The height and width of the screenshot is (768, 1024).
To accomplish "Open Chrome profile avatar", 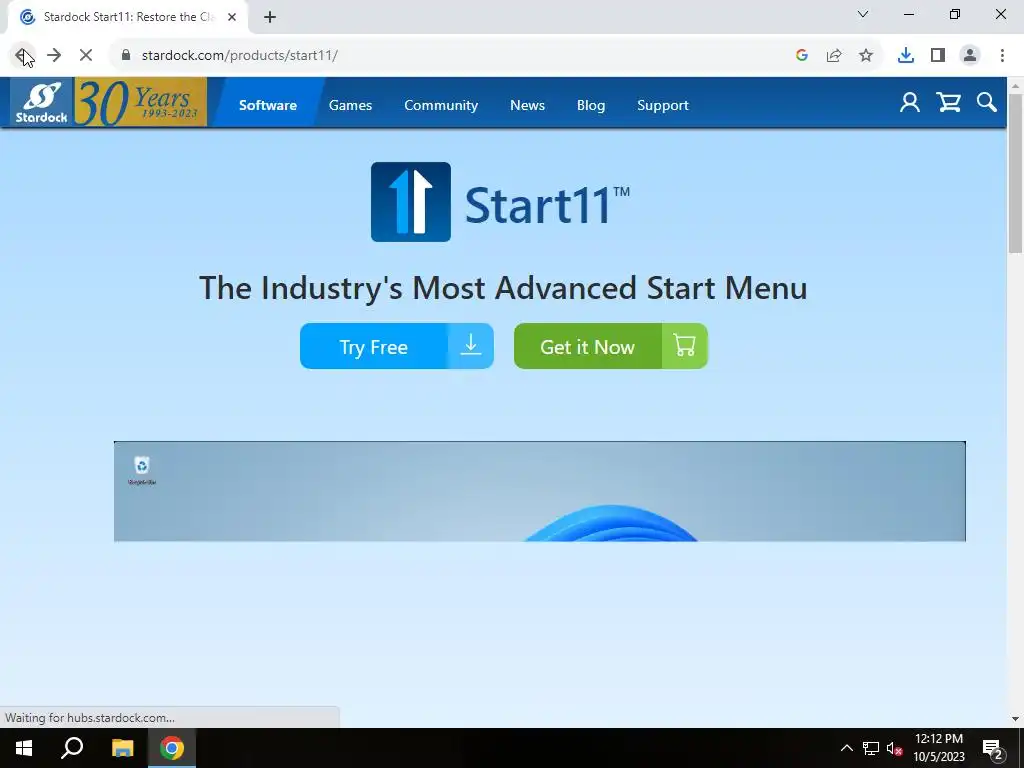I will point(970,56).
